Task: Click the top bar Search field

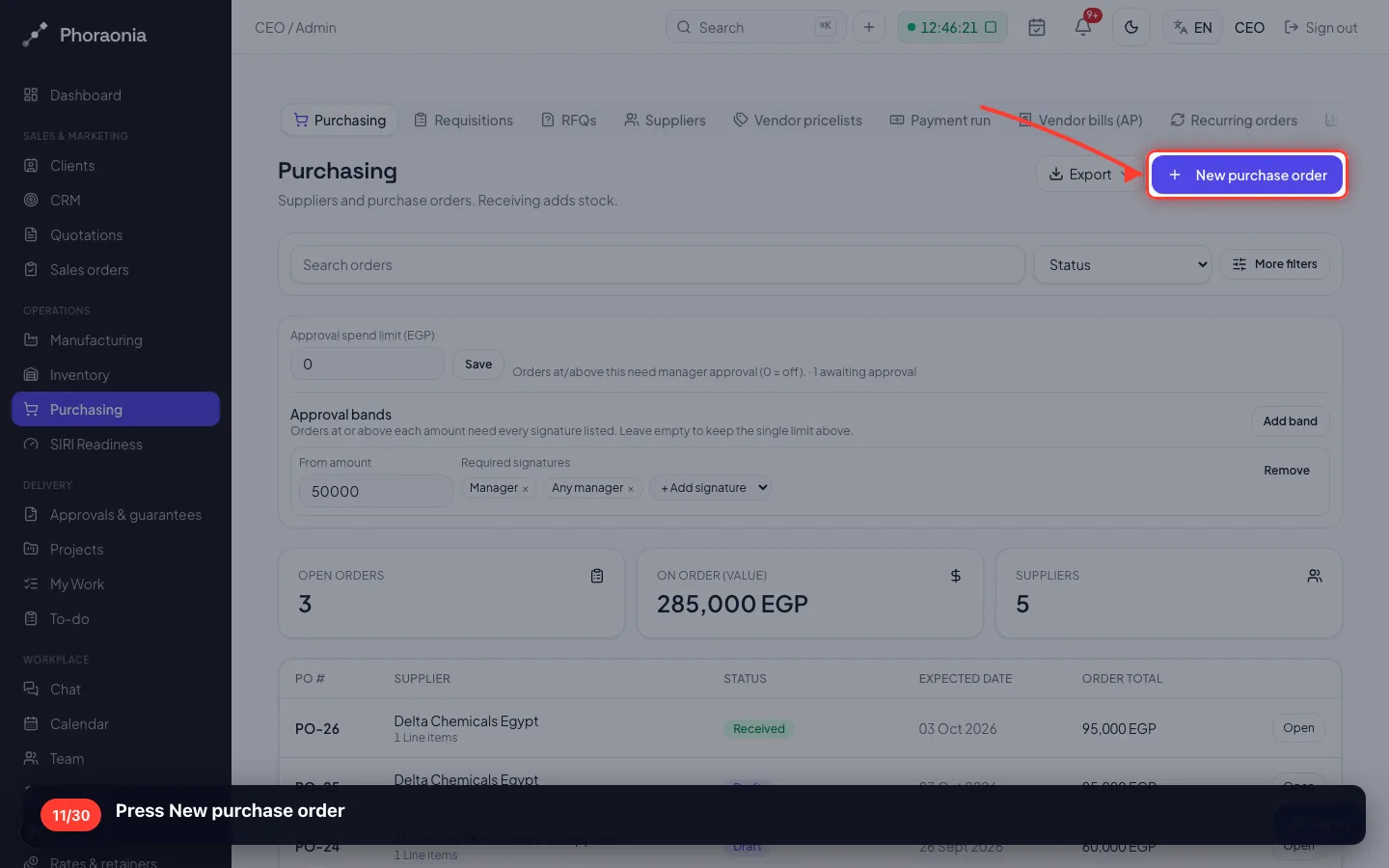Action: pos(755,27)
